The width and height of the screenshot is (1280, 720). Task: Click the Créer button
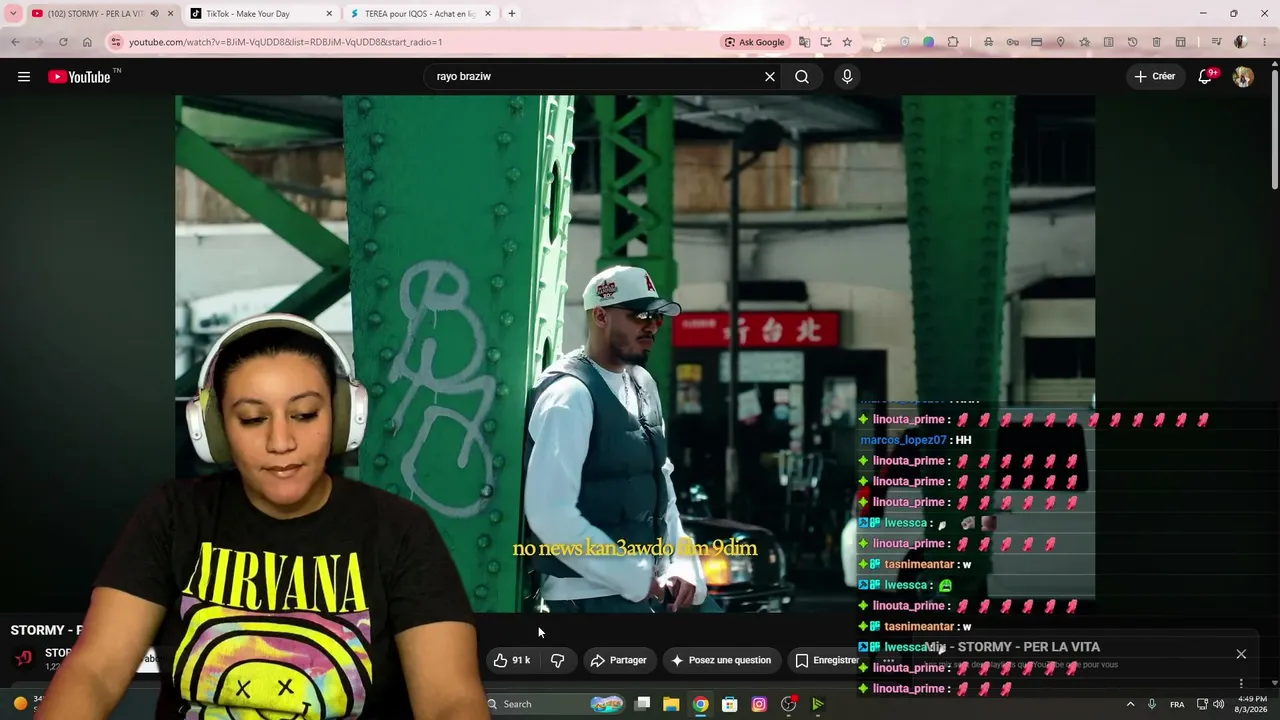click(x=1154, y=76)
